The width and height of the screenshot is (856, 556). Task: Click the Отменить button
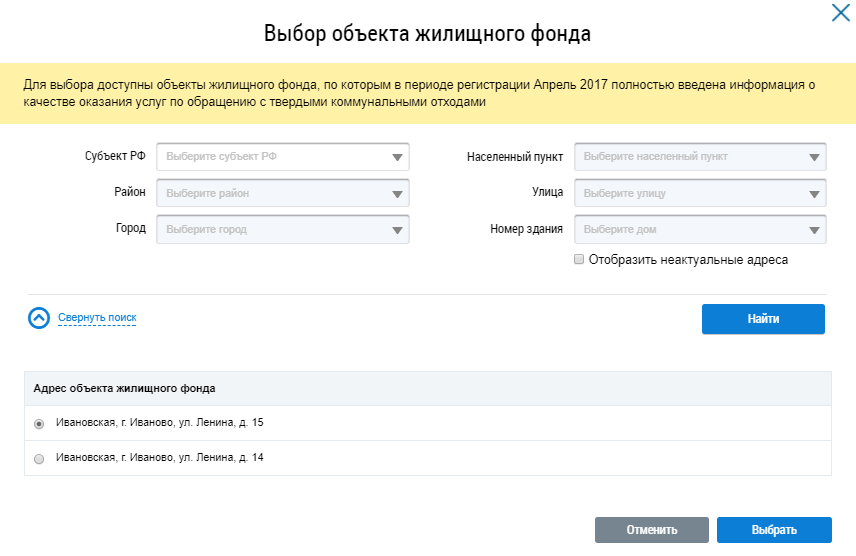coord(651,530)
